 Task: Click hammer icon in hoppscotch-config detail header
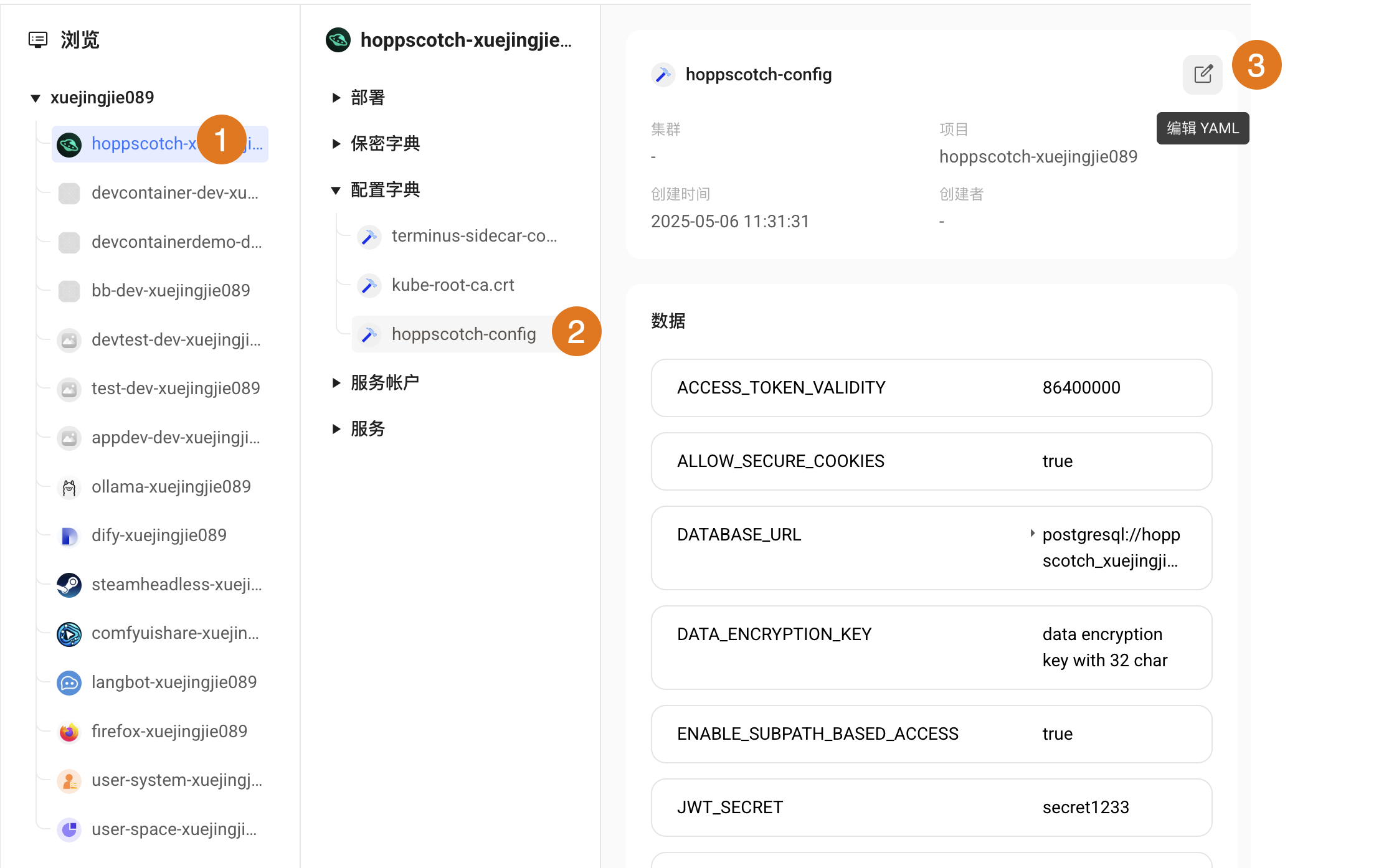click(663, 75)
